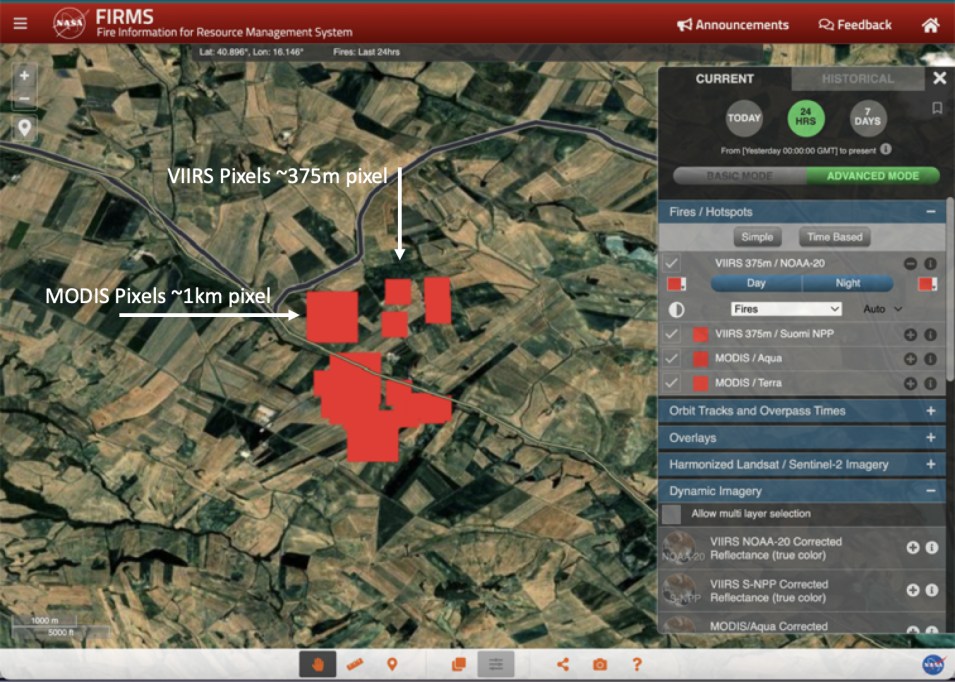Open the Auto dropdown
Image resolution: width=955 pixels, height=682 pixels.
point(883,309)
